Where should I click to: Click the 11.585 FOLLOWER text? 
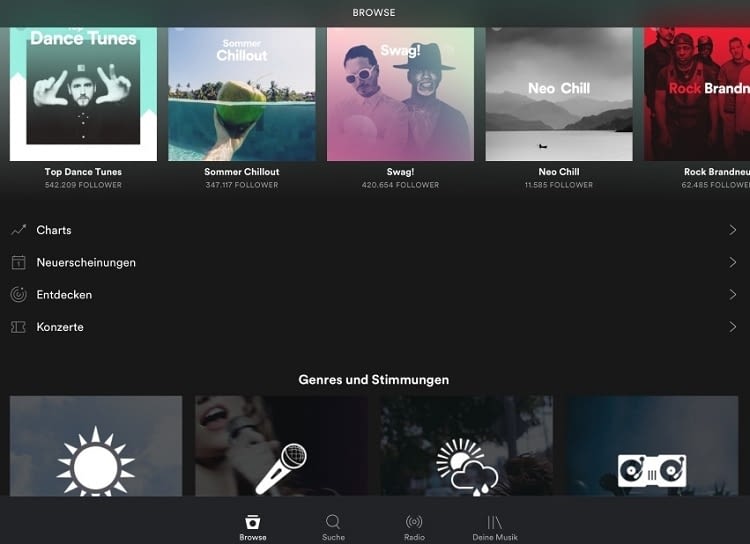(x=559, y=185)
